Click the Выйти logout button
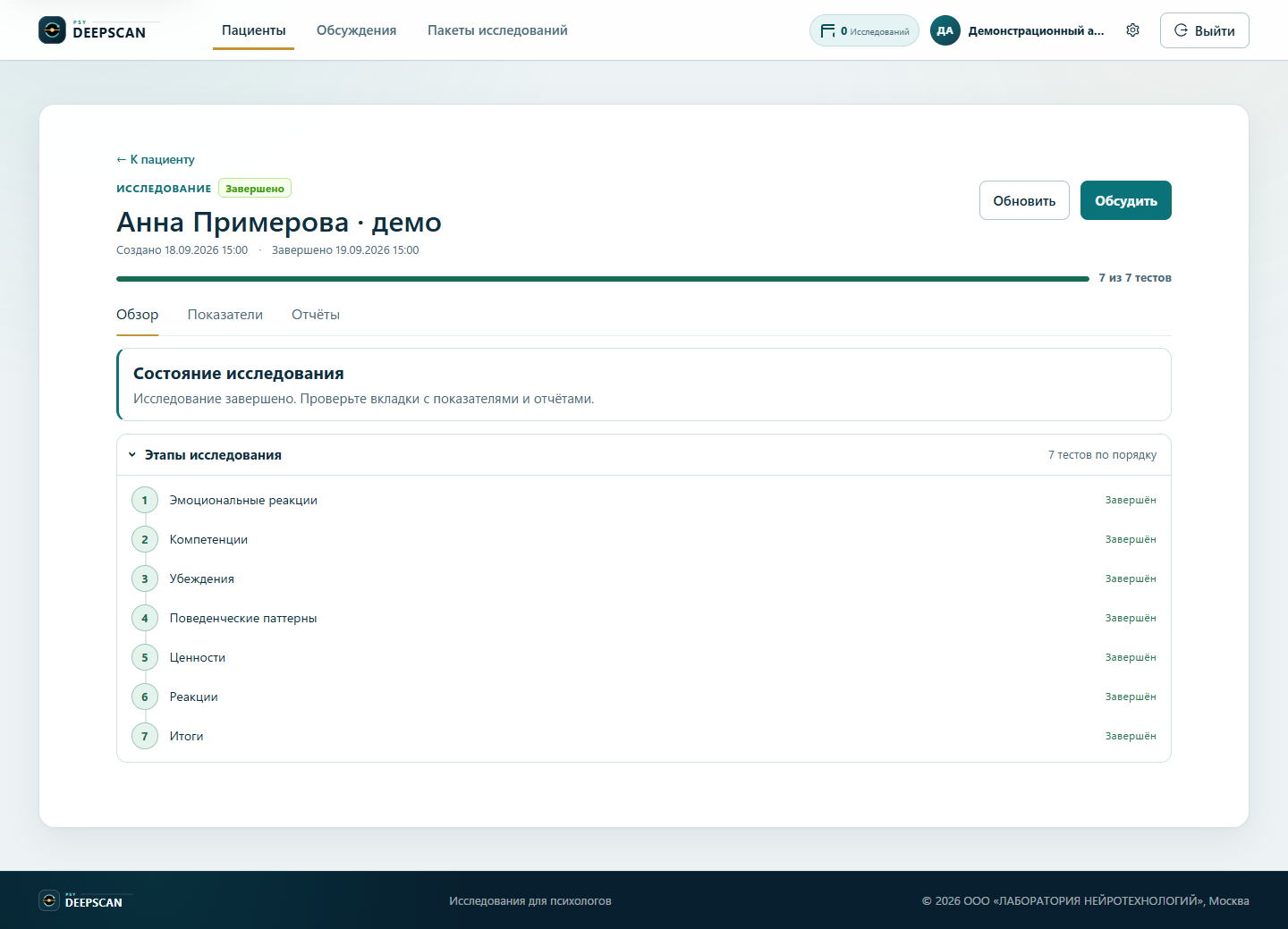Image resolution: width=1288 pixels, height=929 pixels. tap(1205, 30)
